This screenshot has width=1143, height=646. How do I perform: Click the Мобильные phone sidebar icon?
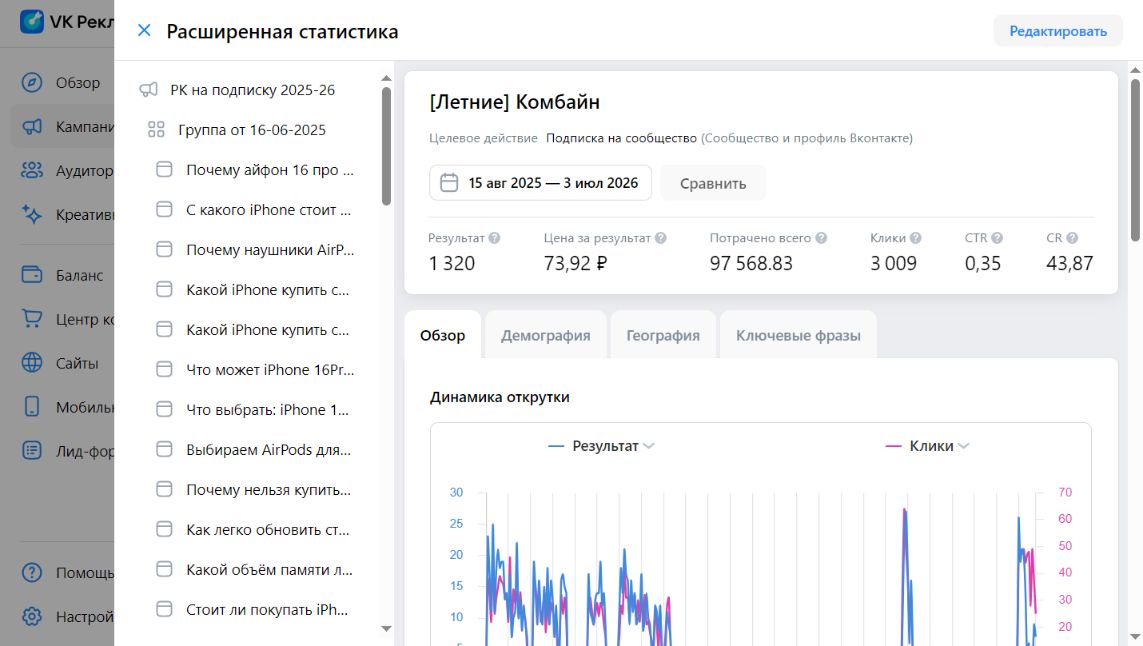click(x=32, y=406)
